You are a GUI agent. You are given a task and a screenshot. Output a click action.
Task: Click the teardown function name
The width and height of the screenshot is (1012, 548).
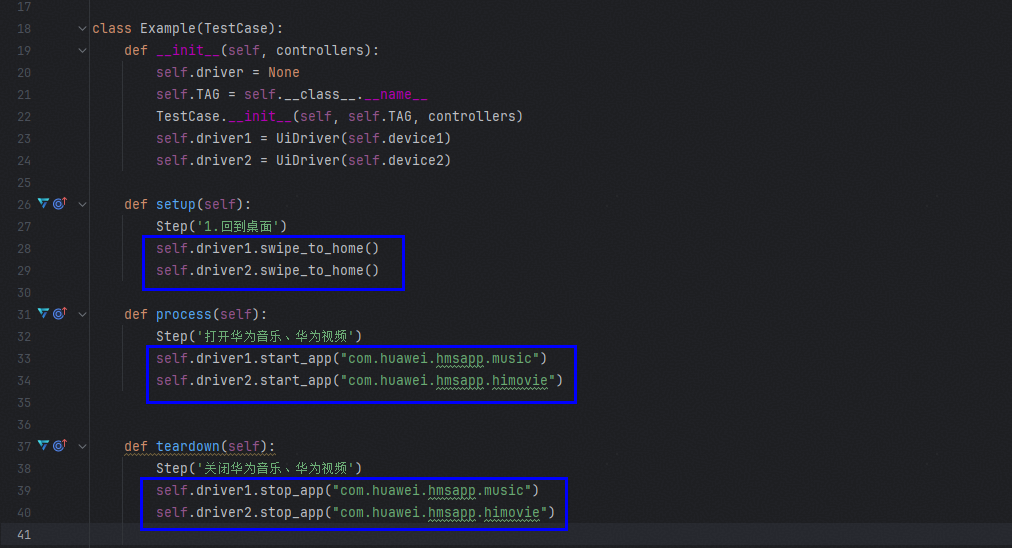tap(188, 447)
